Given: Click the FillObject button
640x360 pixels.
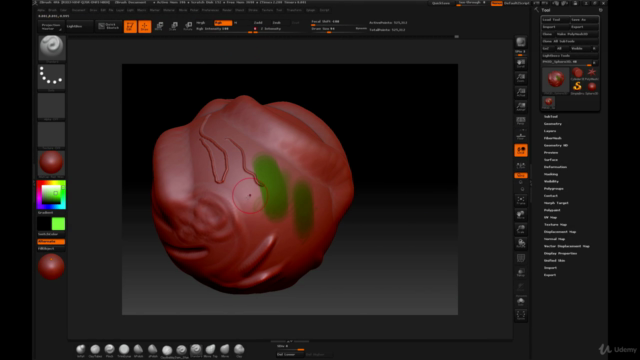Looking at the screenshot, I should click(x=51, y=249).
